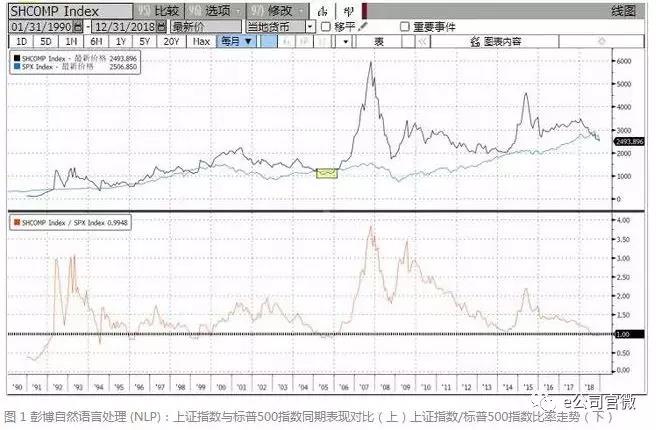The width and height of the screenshot is (656, 430).
Task: Click the 表 table button
Action: (x=379, y=41)
